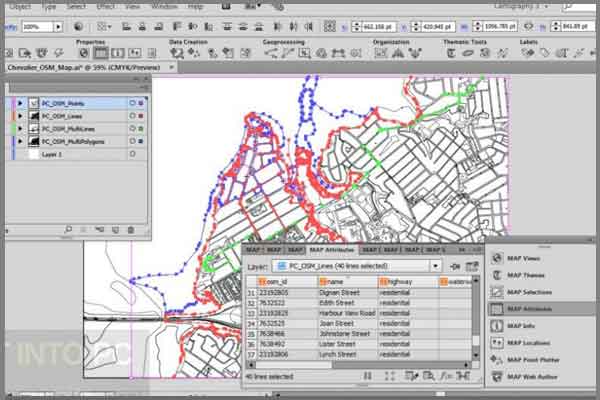Open the MAP Point Plotter panel
Screen dimensions: 600x400
coord(530,359)
